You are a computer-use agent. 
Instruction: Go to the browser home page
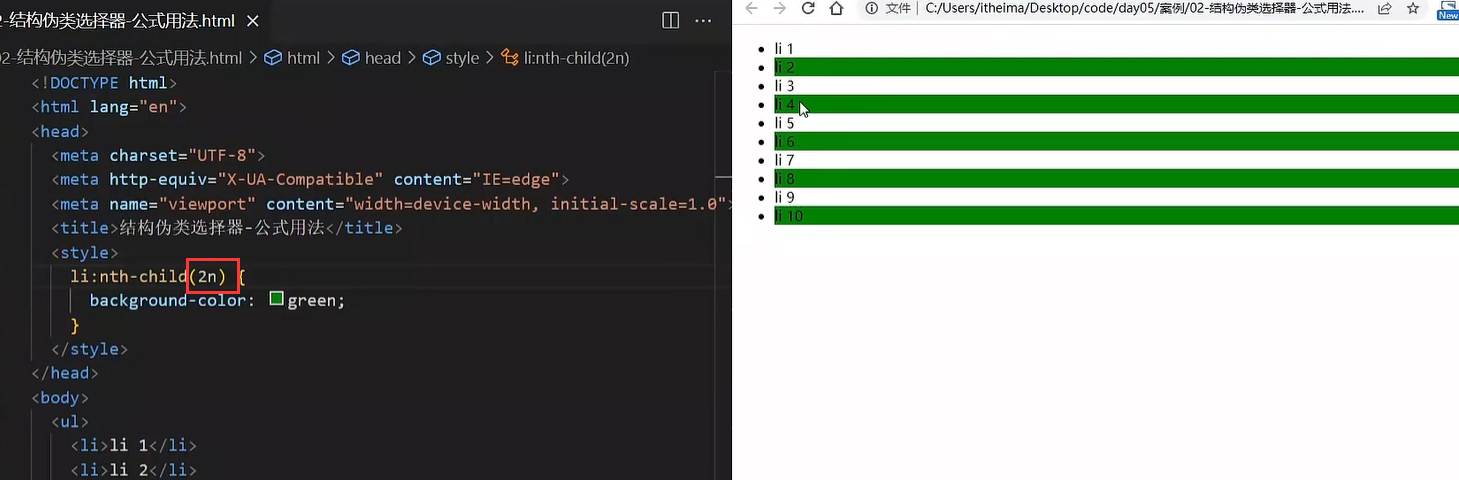point(837,9)
